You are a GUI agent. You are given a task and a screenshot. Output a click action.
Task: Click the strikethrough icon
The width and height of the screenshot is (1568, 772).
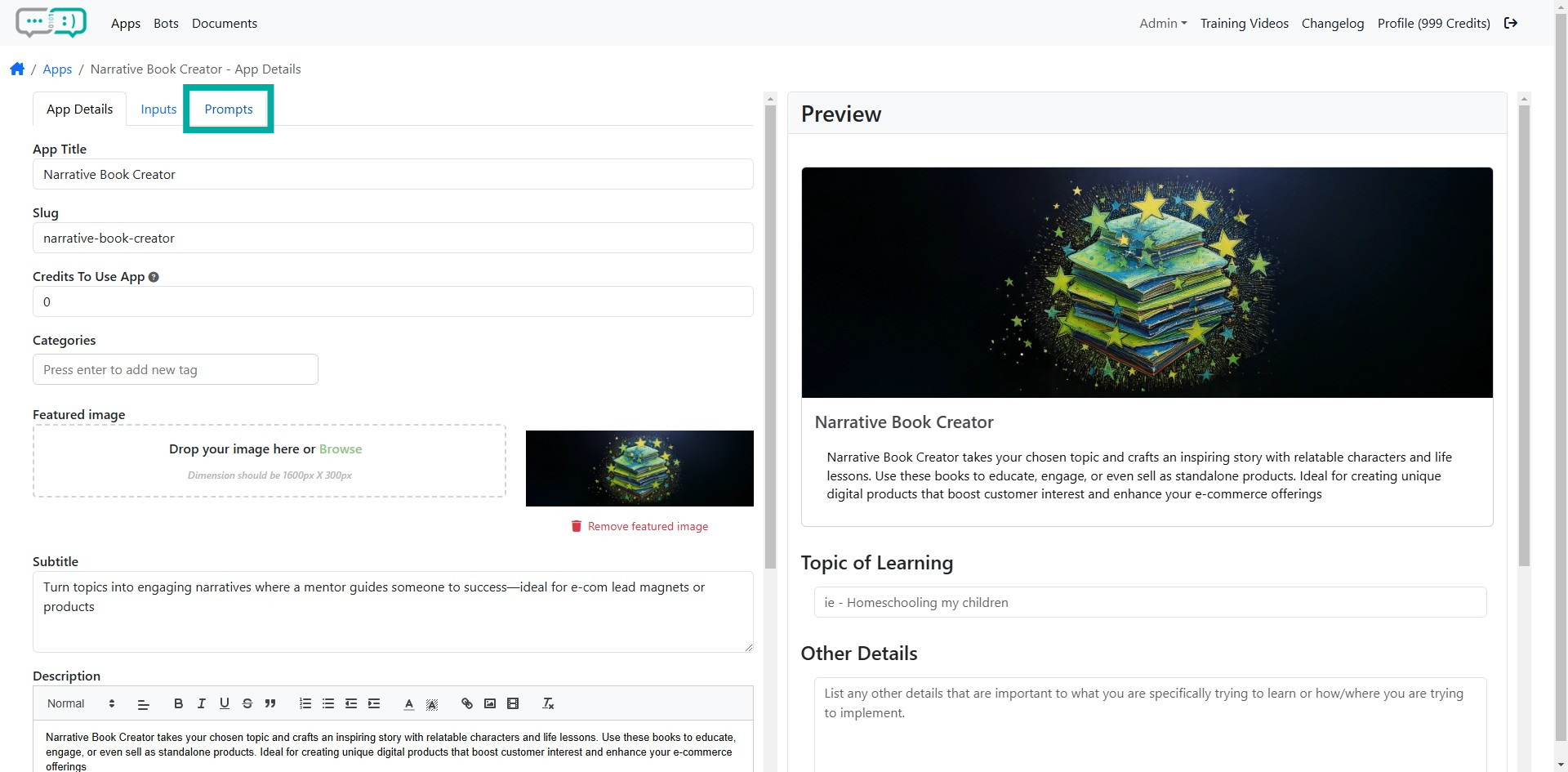coord(247,703)
